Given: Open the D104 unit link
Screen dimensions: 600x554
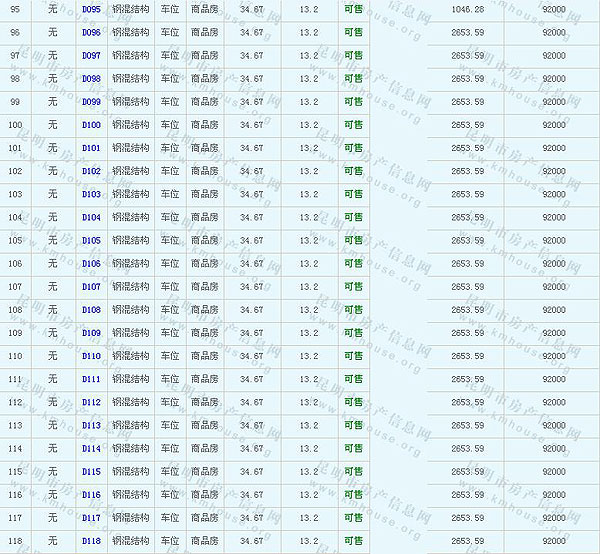Looking at the screenshot, I should pos(91,217).
